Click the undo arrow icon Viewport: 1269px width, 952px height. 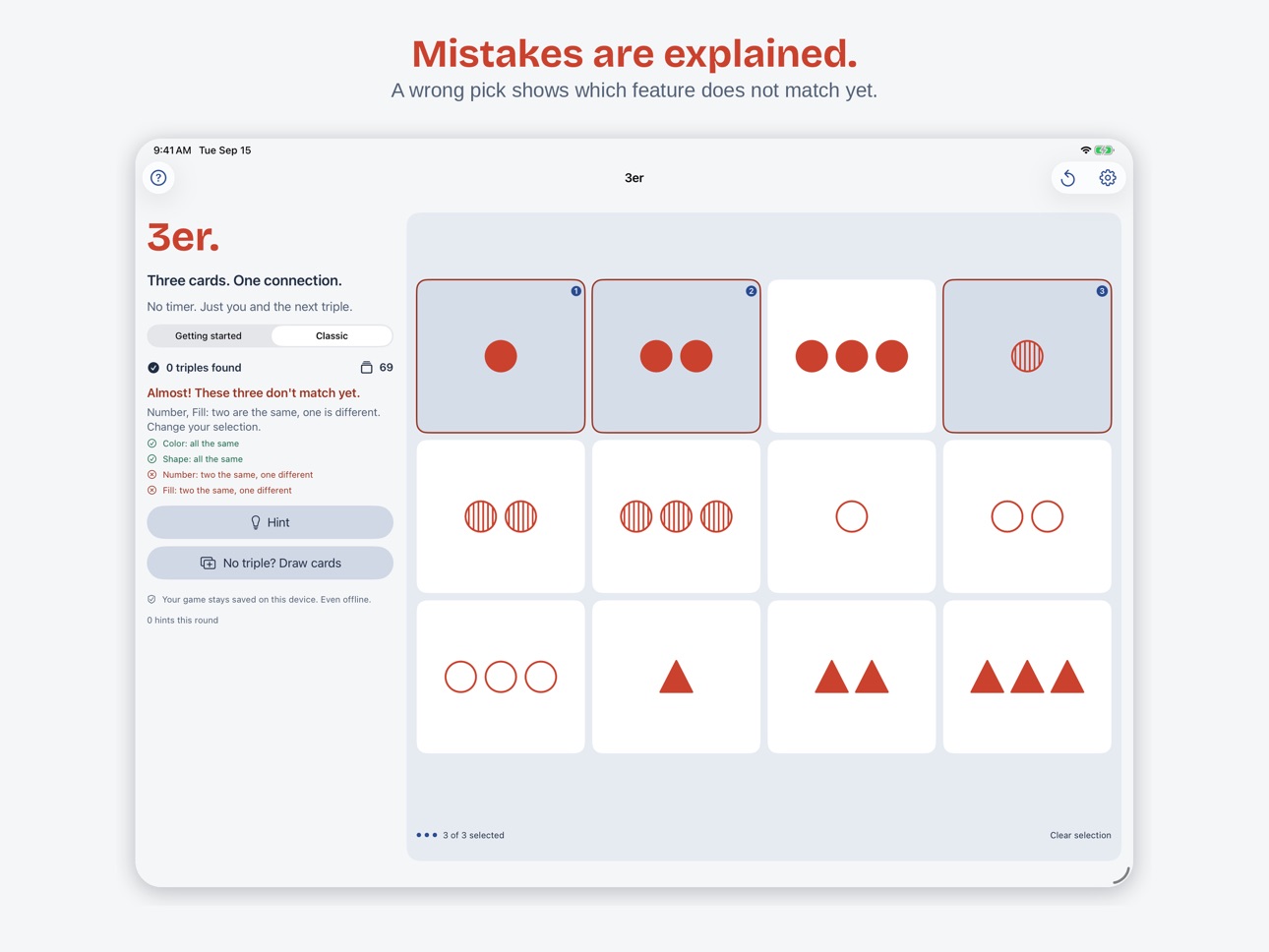pyautogui.click(x=1068, y=178)
